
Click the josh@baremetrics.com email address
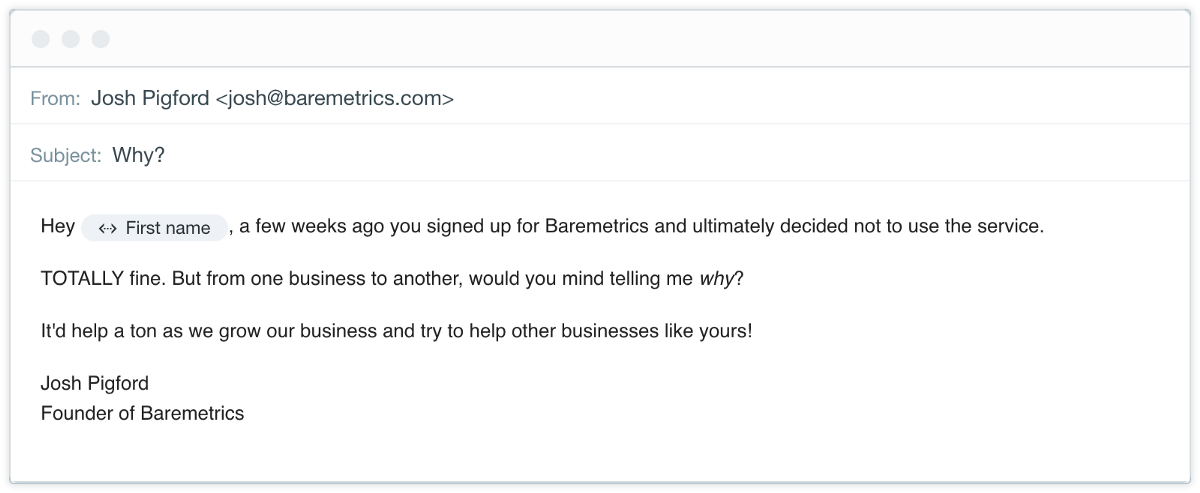coord(335,98)
